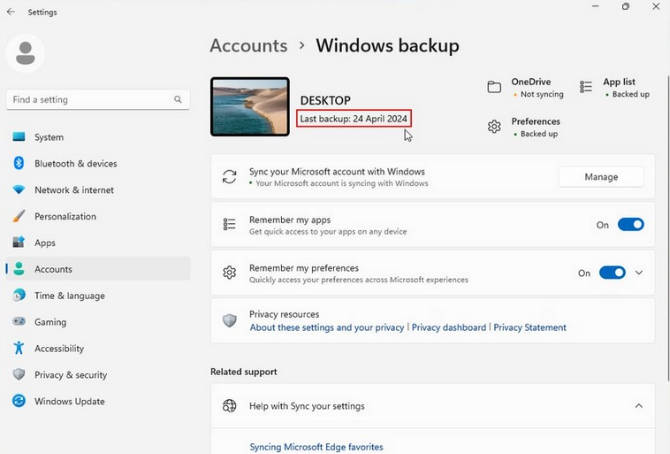Click the Remember my preferences gear icon
Screen dimensions: 670x454
(x=229, y=273)
